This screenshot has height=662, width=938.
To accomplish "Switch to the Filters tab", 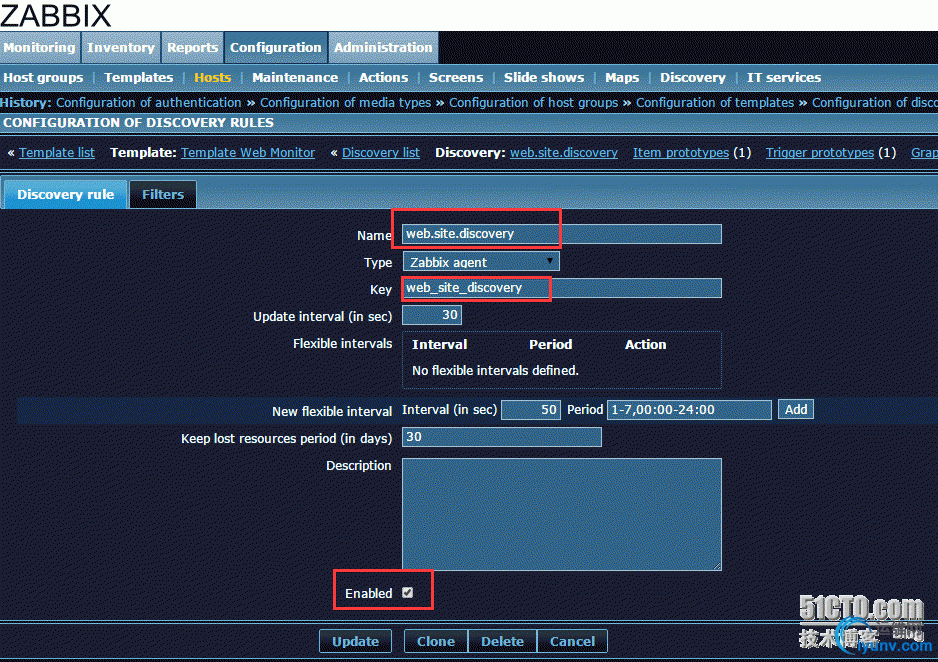I will pyautogui.click(x=163, y=194).
